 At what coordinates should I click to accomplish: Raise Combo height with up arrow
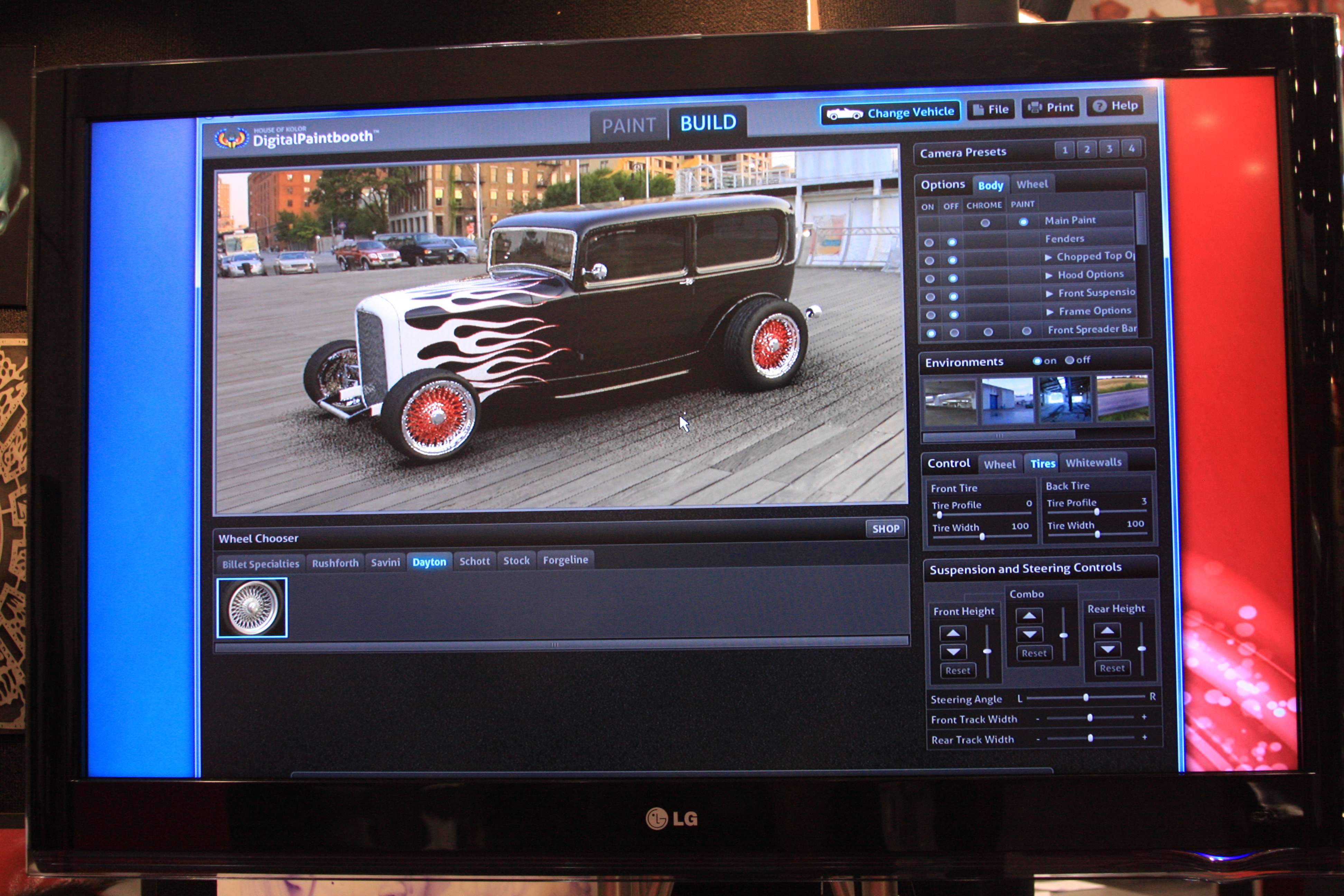1029,616
